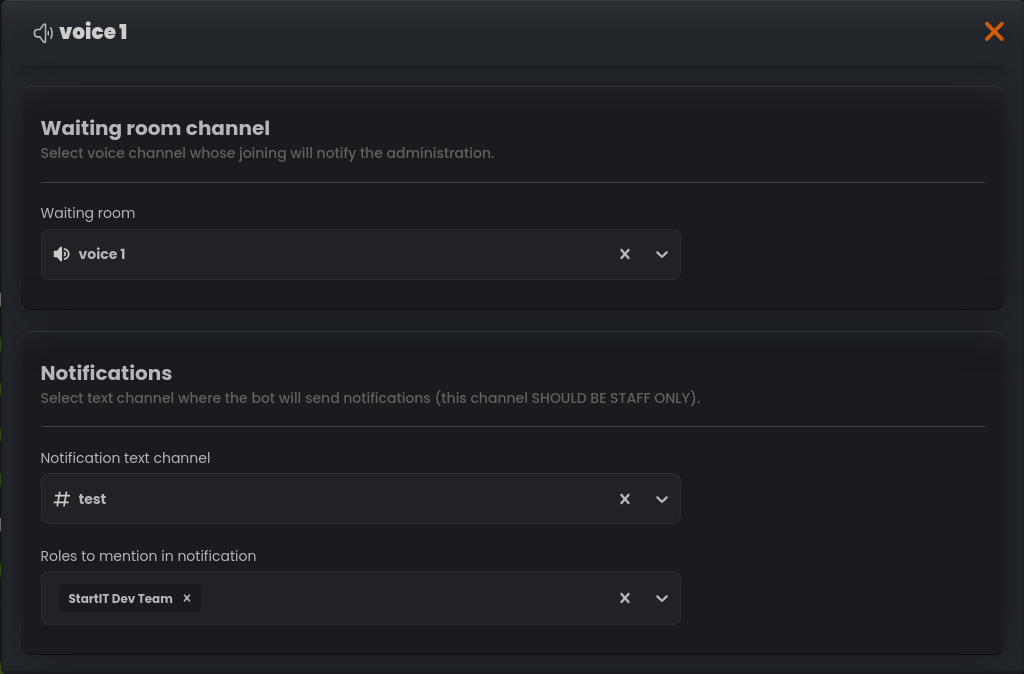Image resolution: width=1024 pixels, height=674 pixels.
Task: Open the Notification text channel dropdown
Action: 661,498
